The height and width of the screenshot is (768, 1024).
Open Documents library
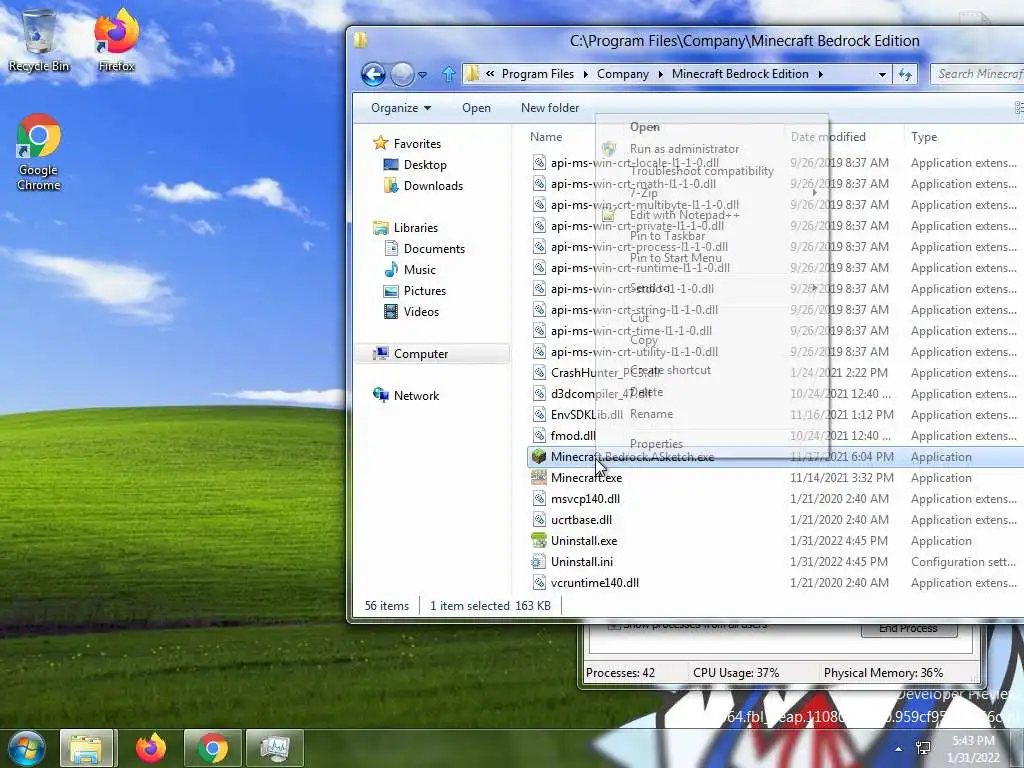[x=434, y=249]
